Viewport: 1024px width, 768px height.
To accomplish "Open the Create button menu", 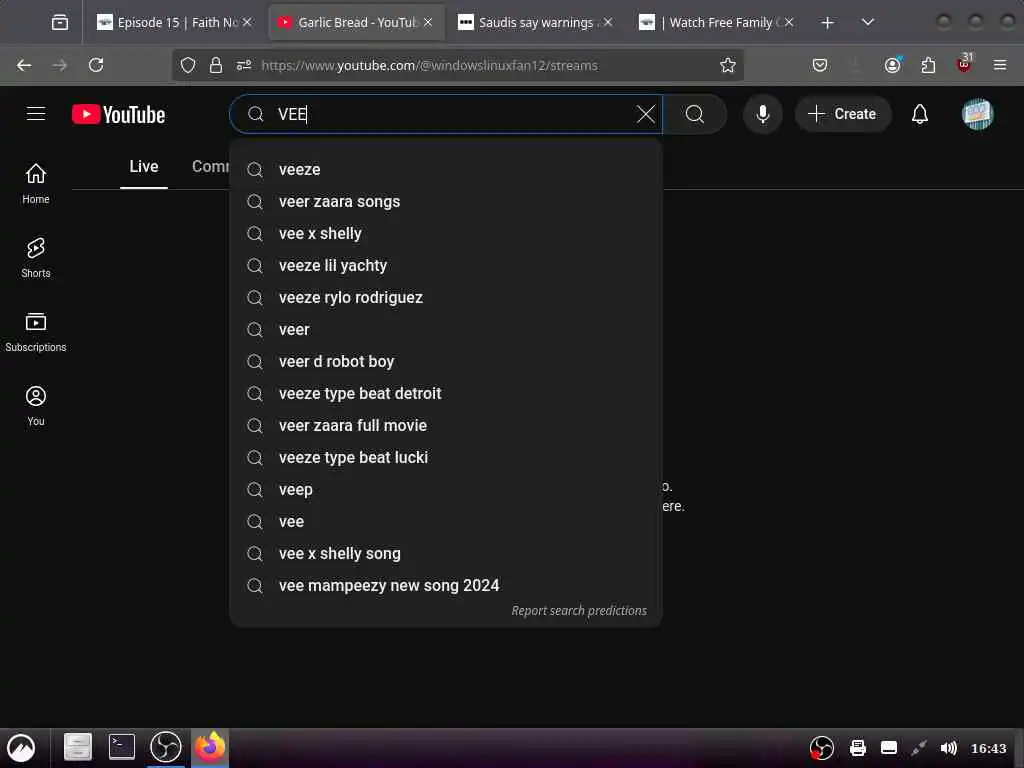I will pyautogui.click(x=842, y=114).
